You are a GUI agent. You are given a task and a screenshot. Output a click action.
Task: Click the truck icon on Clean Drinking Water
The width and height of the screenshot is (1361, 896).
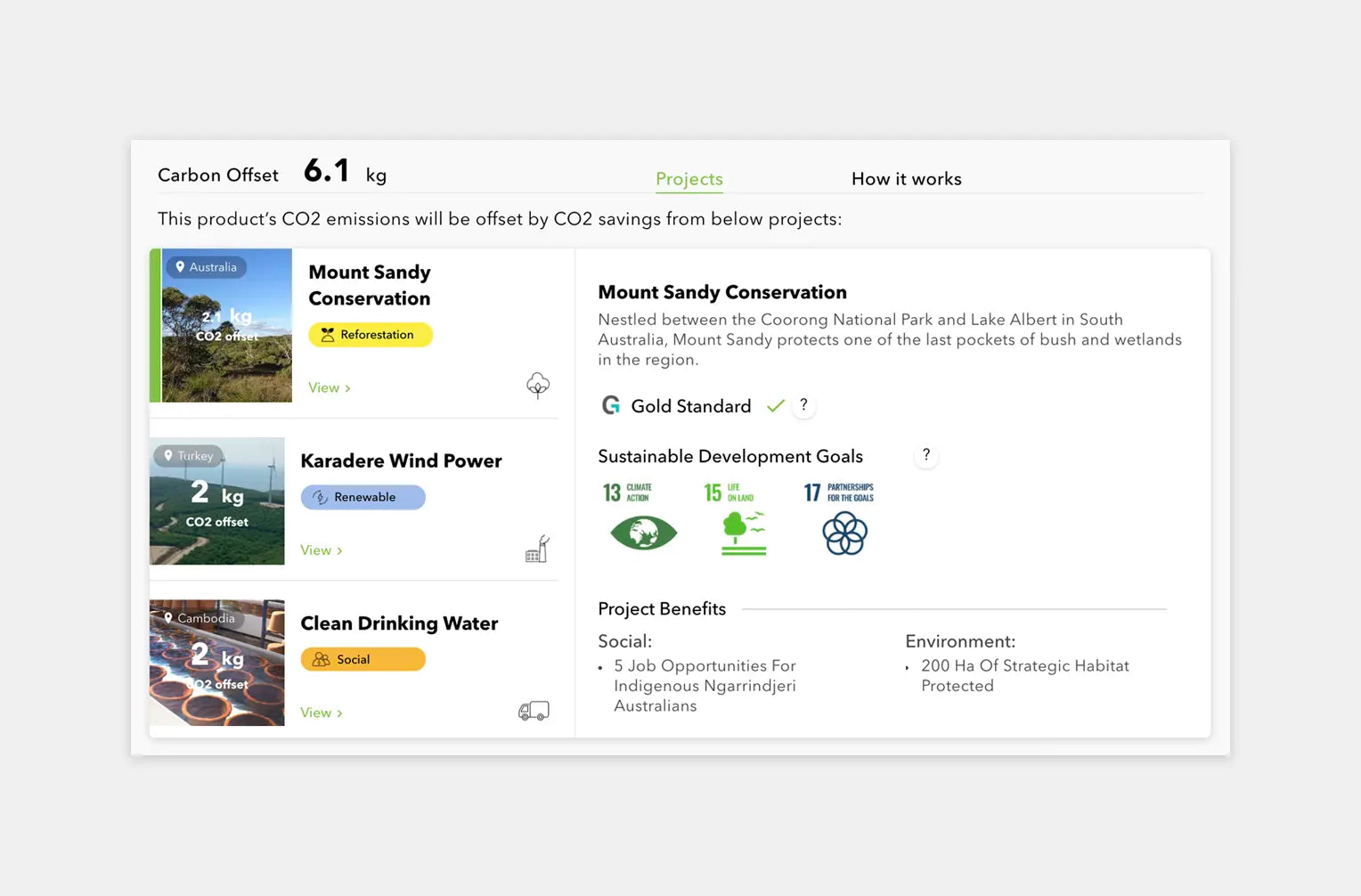pyautogui.click(x=534, y=711)
